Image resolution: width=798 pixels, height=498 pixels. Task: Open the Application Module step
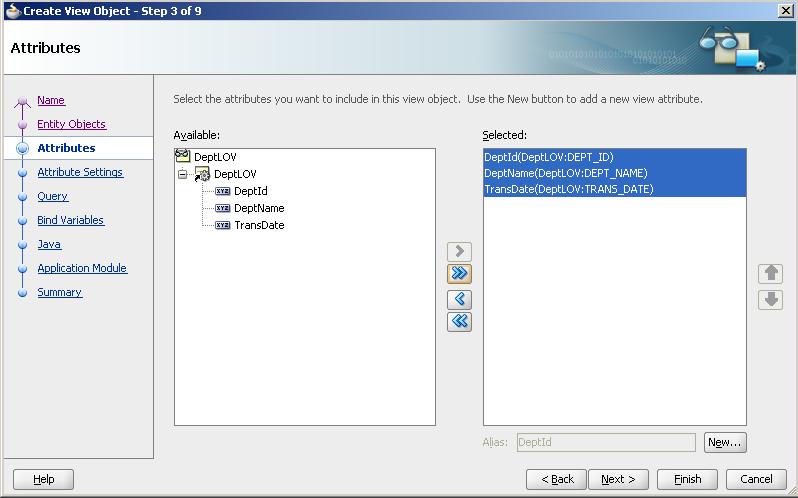click(82, 268)
